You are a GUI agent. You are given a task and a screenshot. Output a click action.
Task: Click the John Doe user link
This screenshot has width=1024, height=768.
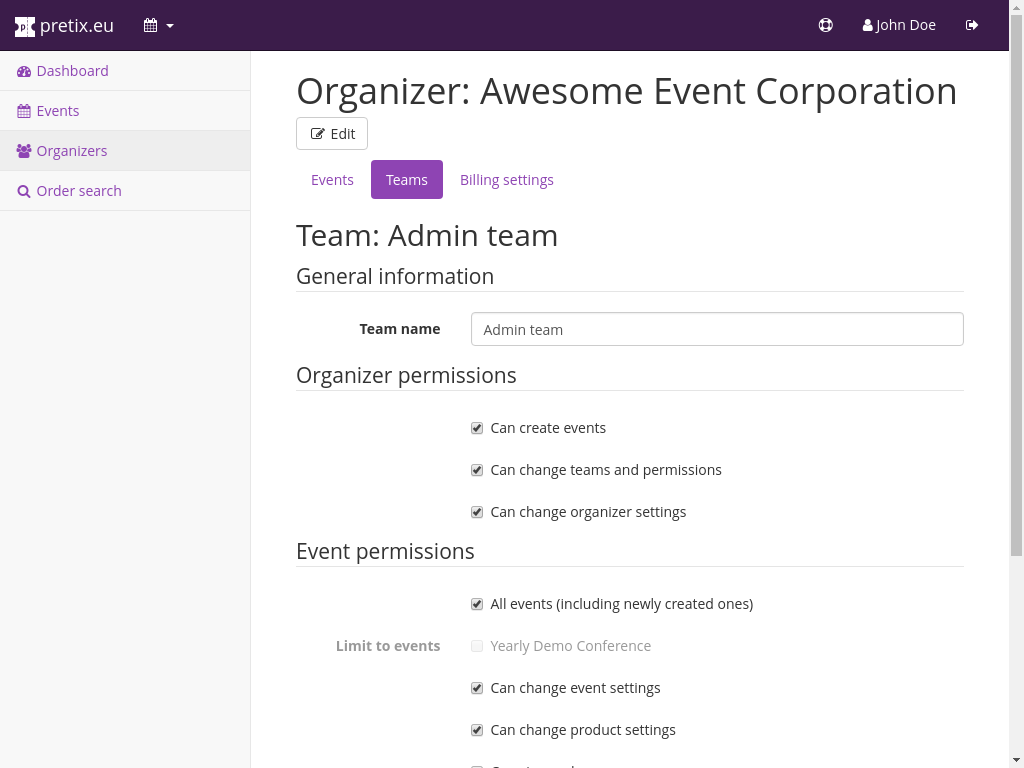899,25
